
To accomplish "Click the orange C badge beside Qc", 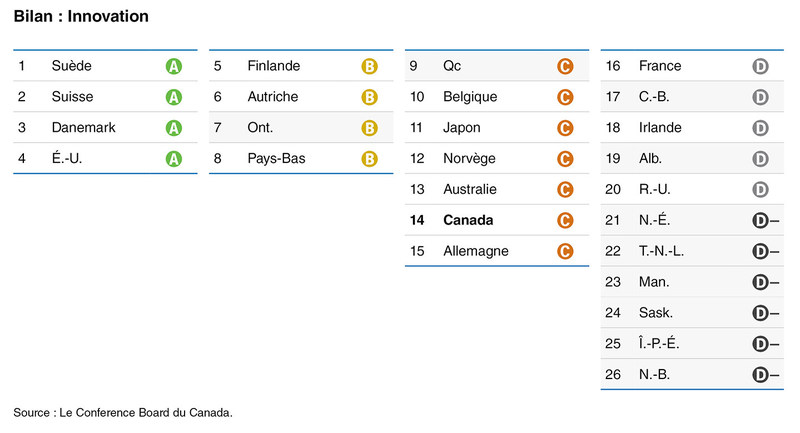I will click(565, 66).
